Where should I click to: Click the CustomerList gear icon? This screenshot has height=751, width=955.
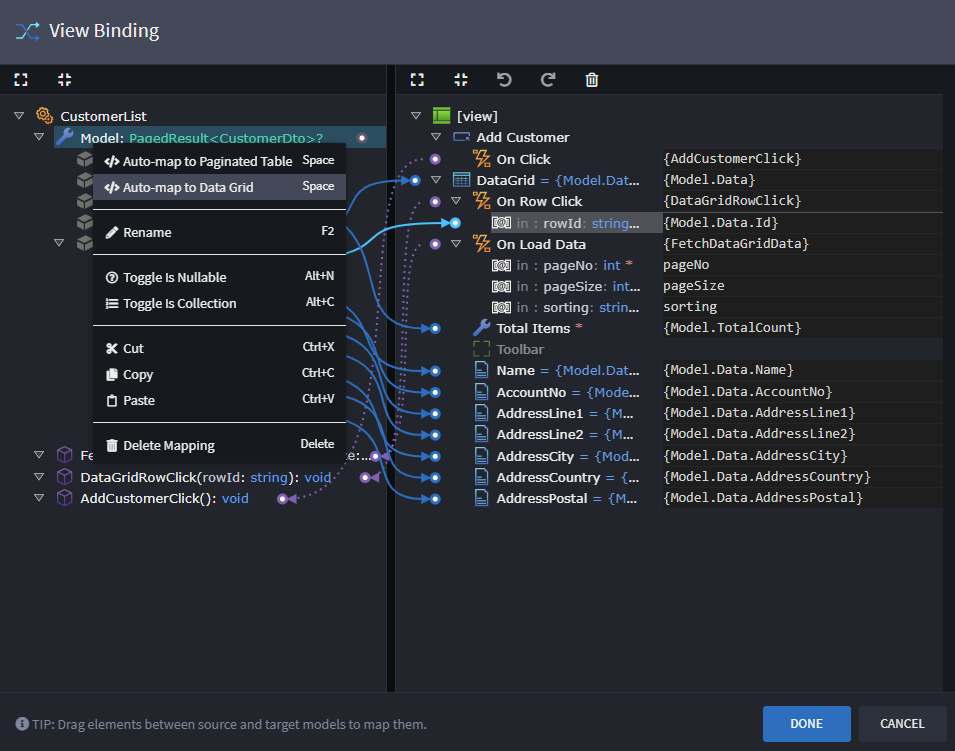click(x=44, y=115)
